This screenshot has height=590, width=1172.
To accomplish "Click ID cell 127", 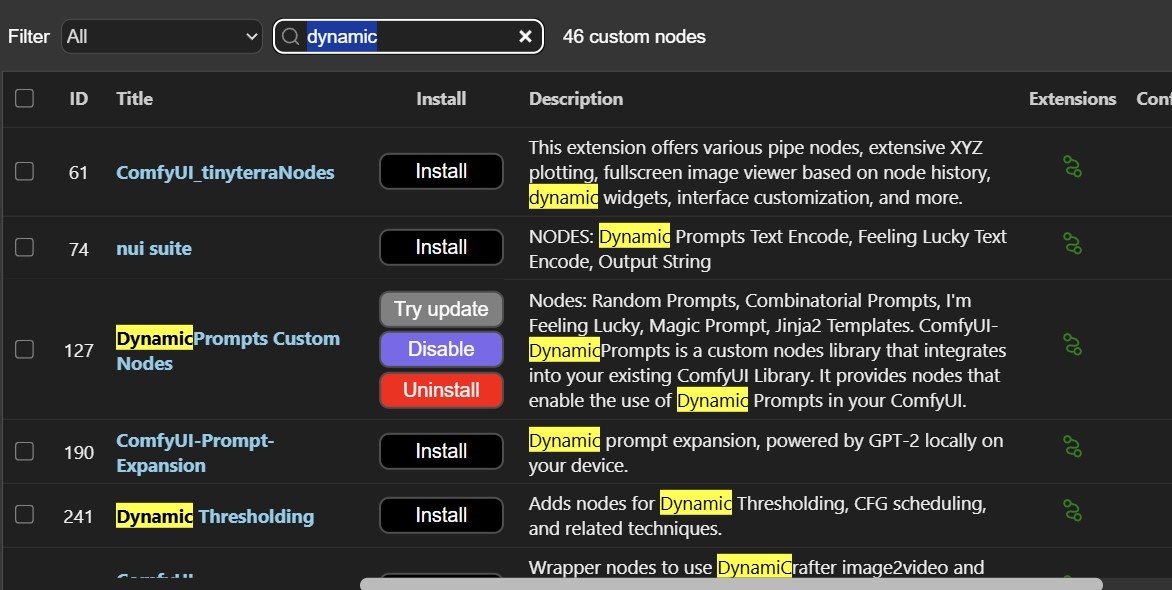I will (78, 350).
